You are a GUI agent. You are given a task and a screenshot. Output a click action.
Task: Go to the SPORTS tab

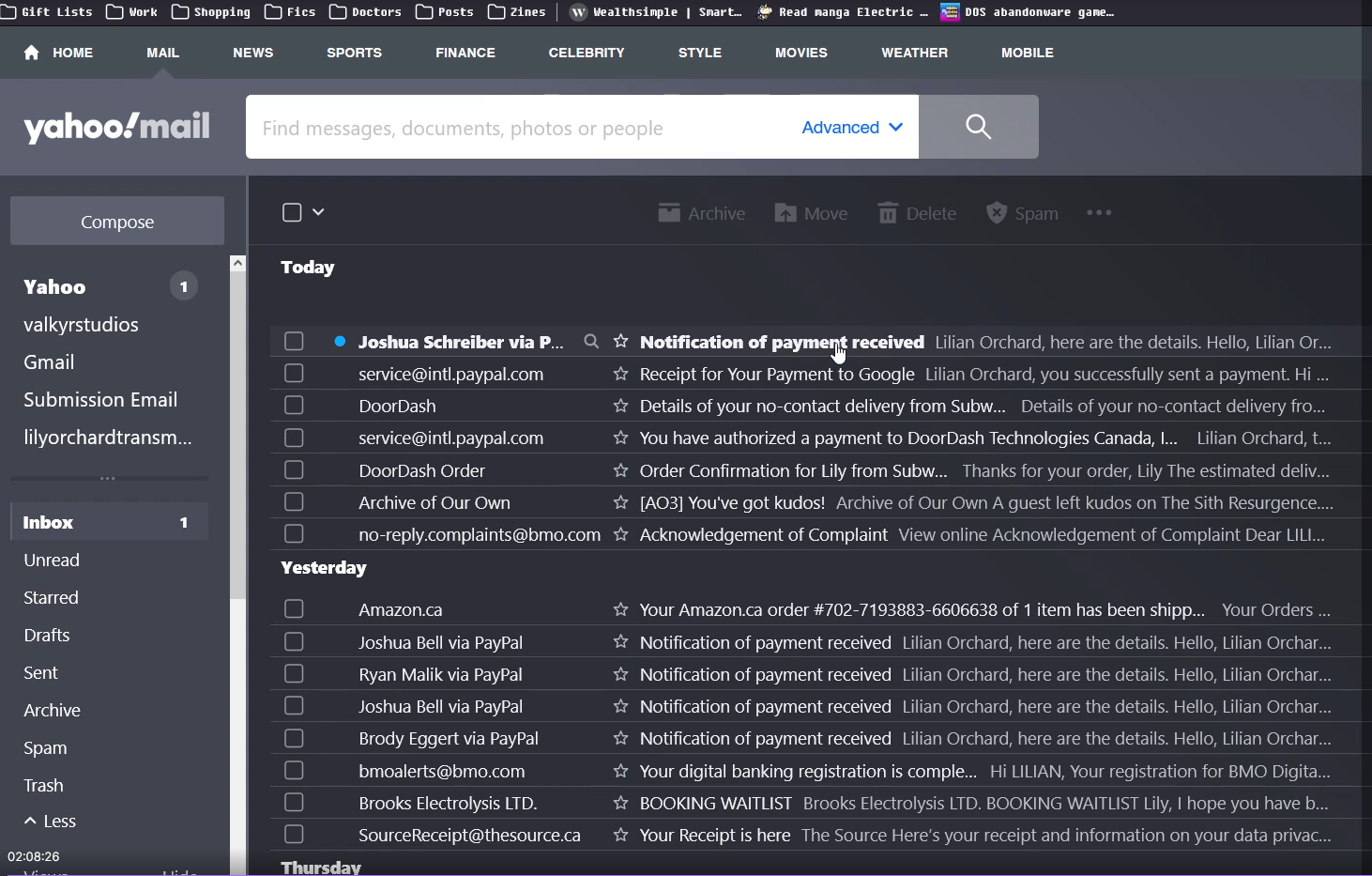[x=354, y=53]
